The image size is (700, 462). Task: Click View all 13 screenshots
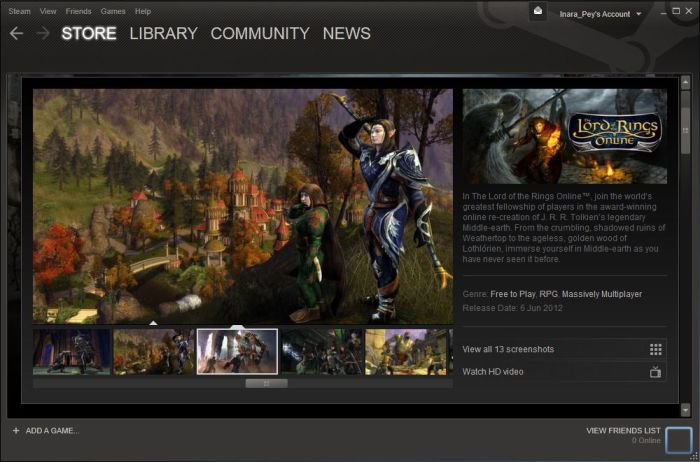tap(508, 349)
